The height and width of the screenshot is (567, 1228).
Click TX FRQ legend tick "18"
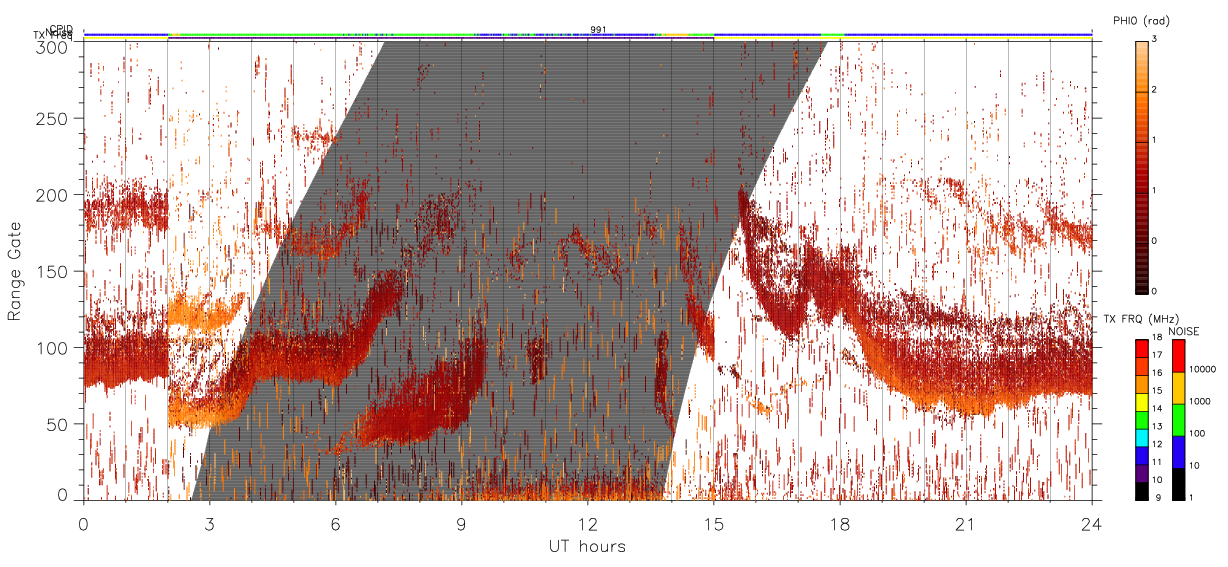click(x=1157, y=337)
